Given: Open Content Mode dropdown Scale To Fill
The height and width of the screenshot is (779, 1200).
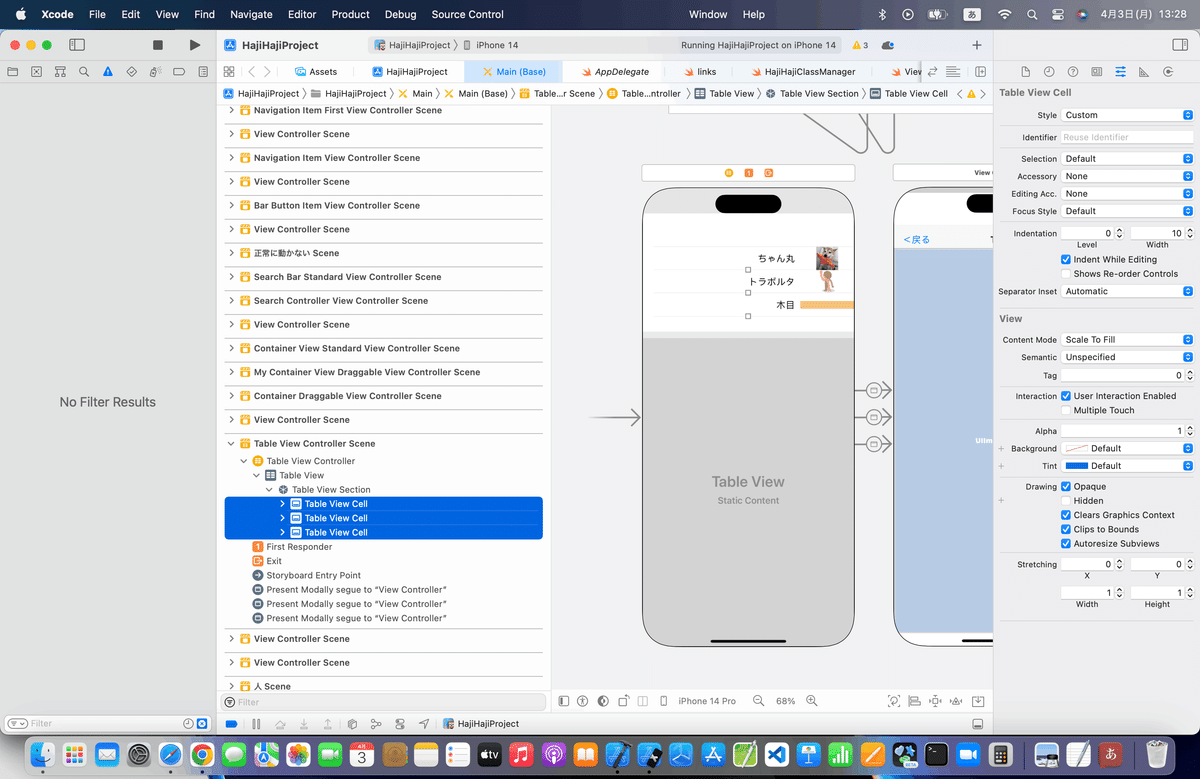Looking at the screenshot, I should coord(1127,340).
